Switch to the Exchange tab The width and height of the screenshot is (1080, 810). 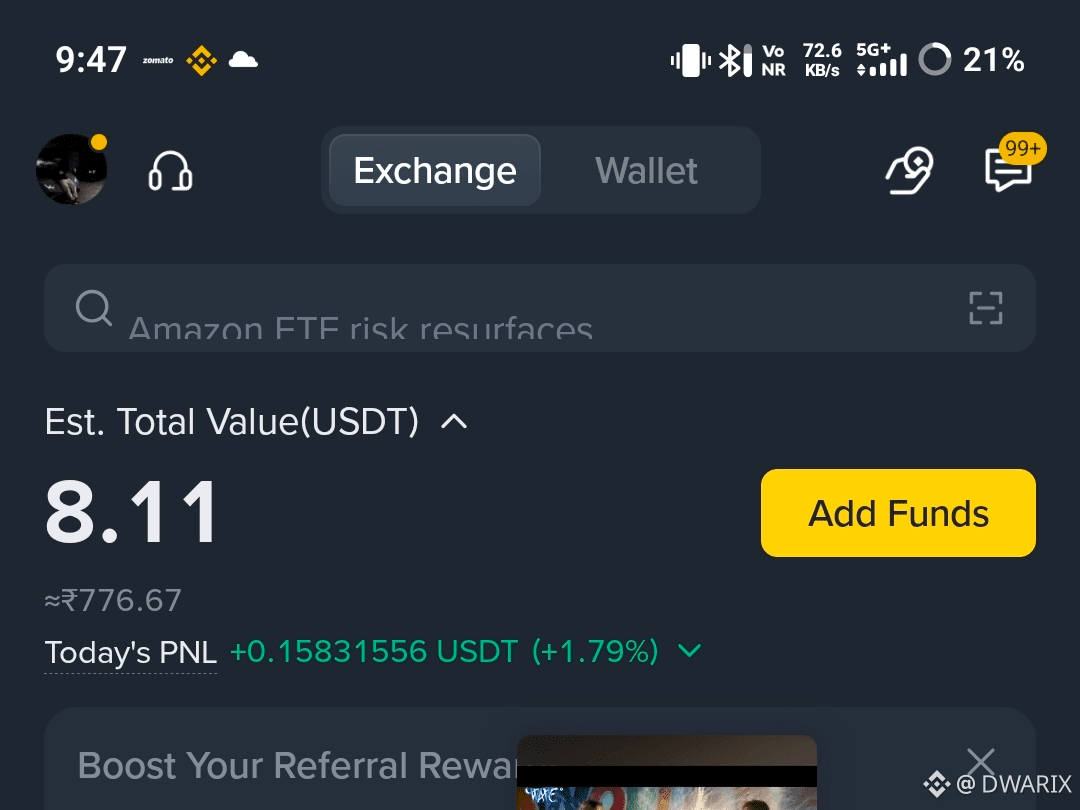pyautogui.click(x=435, y=170)
